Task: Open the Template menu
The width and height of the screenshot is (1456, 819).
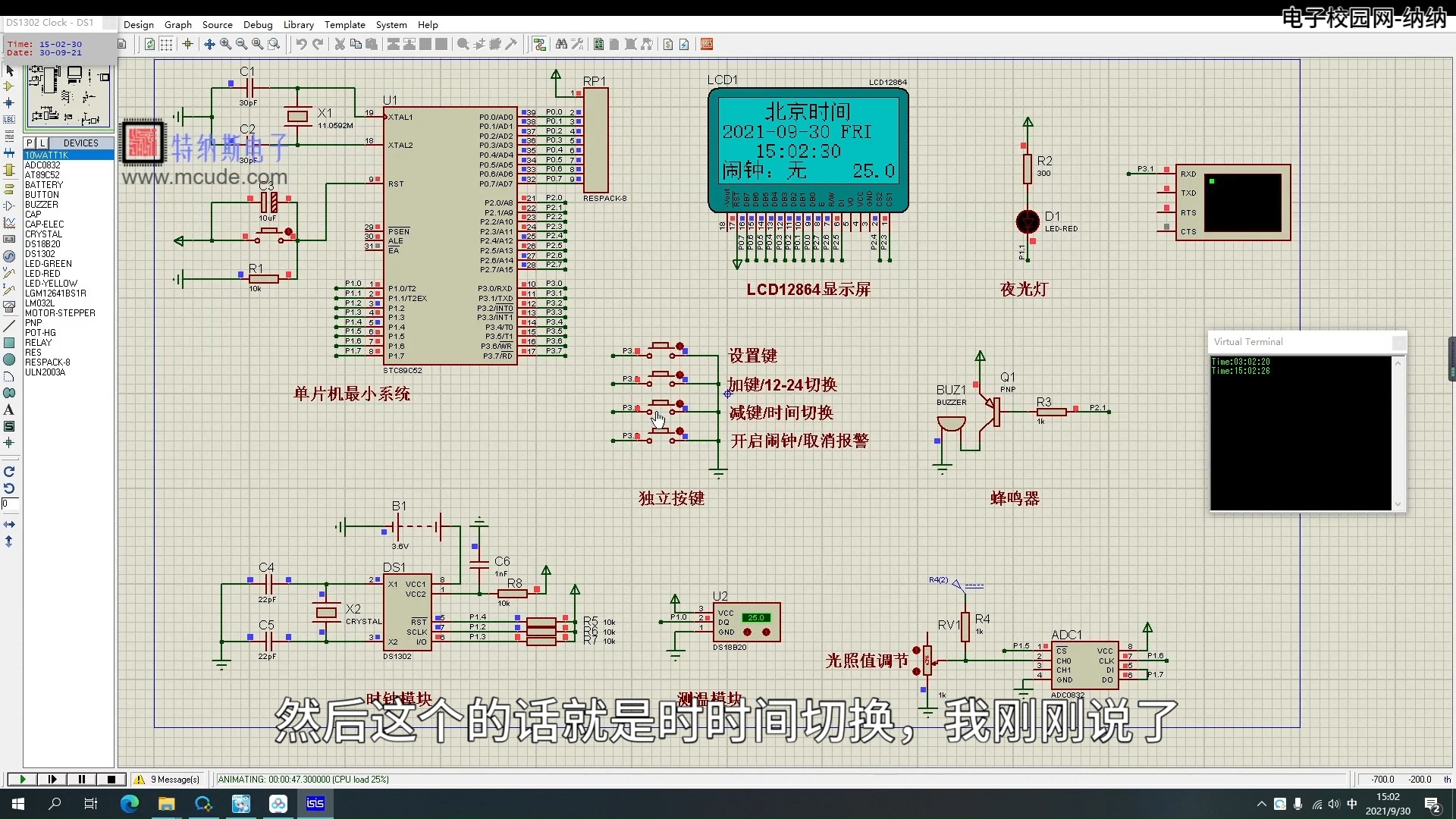Action: click(344, 24)
